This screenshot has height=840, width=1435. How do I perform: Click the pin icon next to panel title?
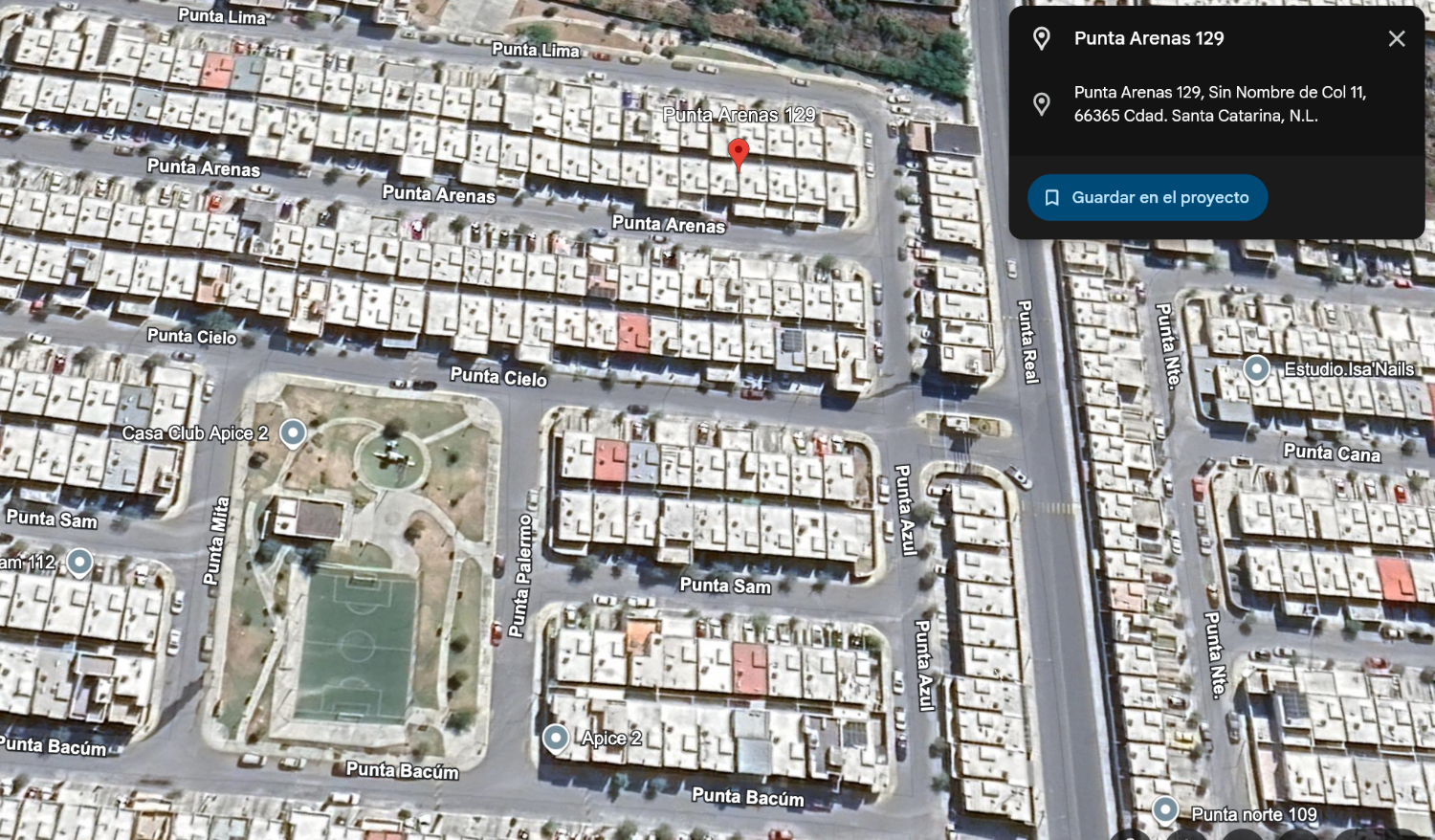coord(1042,38)
